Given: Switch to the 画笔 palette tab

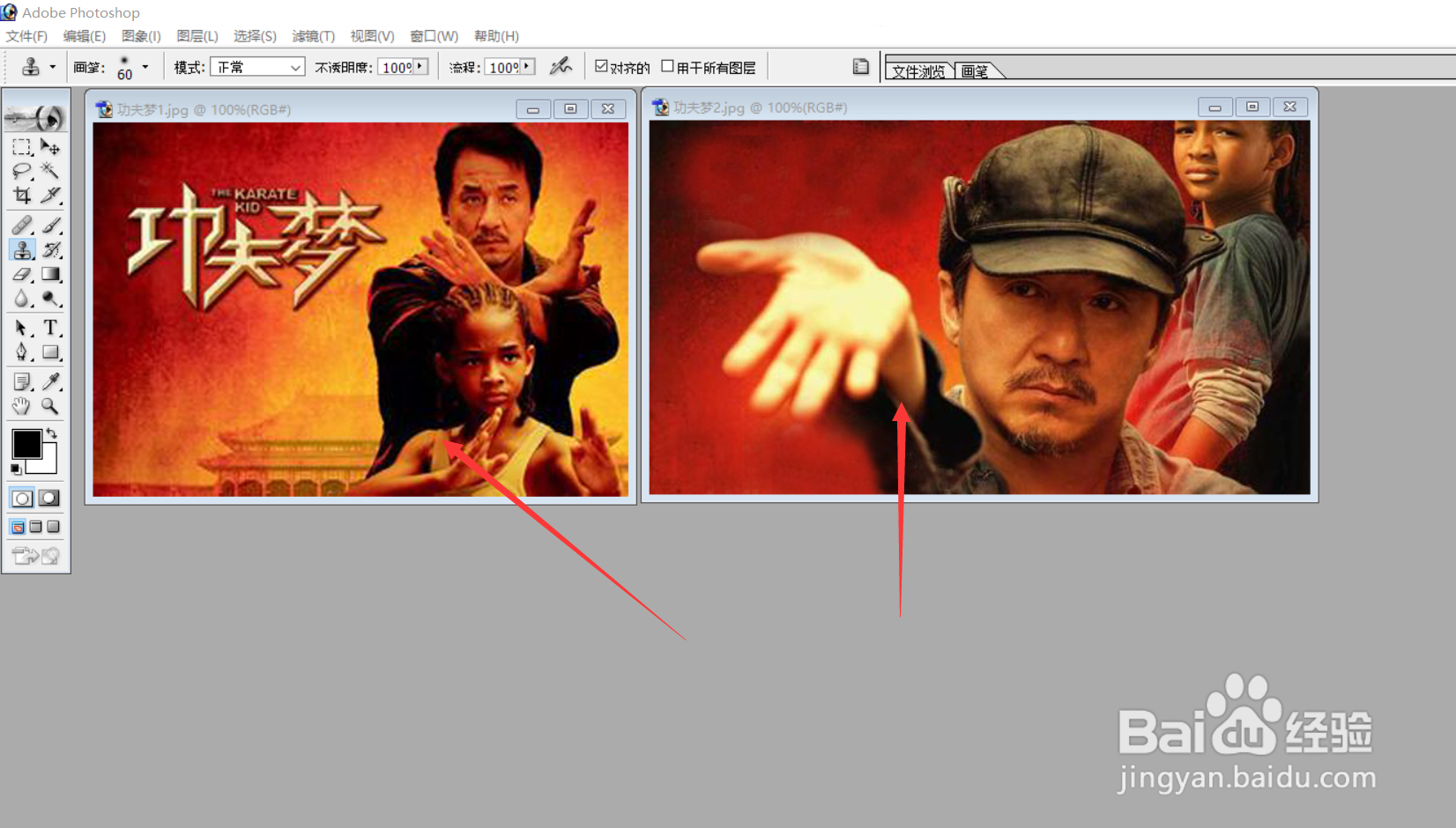Looking at the screenshot, I should point(975,71).
